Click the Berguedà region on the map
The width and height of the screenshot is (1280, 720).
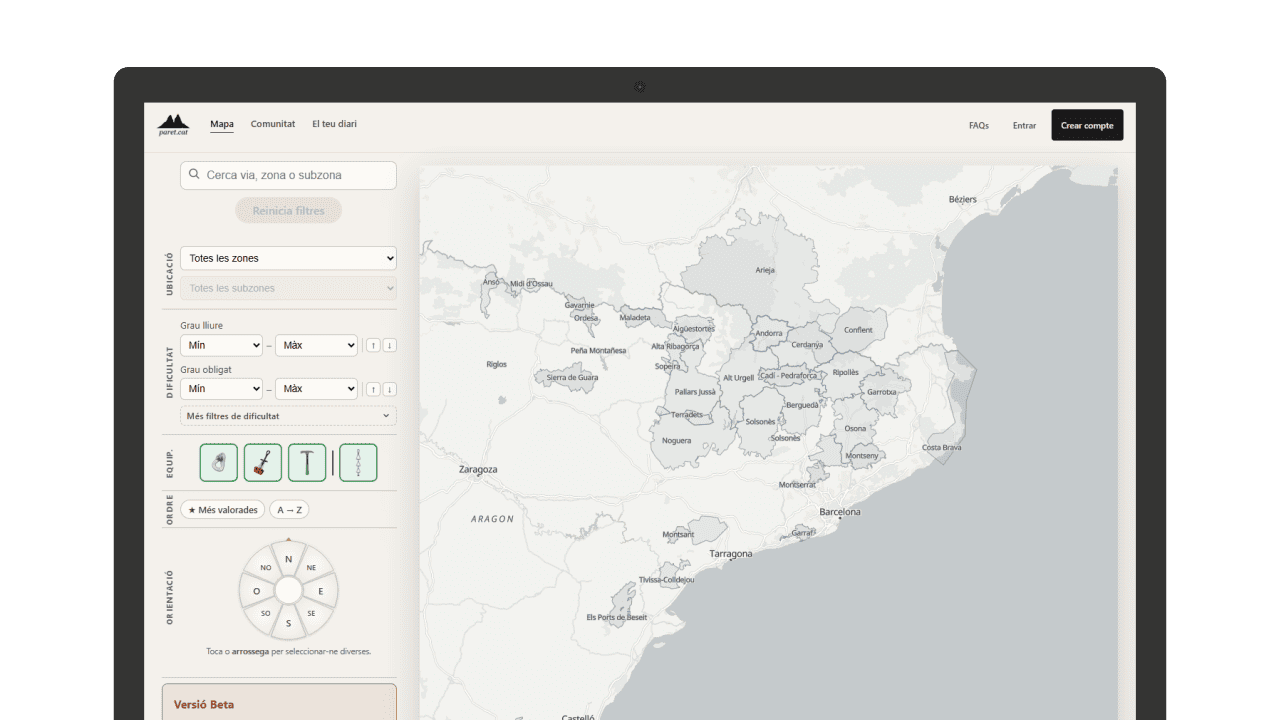[x=802, y=405]
